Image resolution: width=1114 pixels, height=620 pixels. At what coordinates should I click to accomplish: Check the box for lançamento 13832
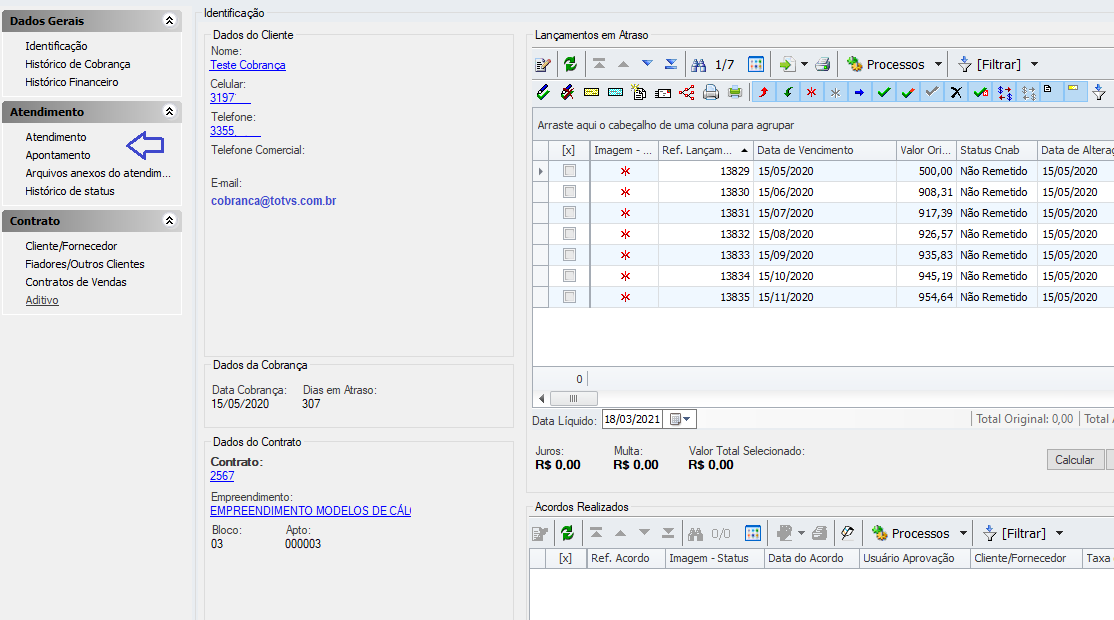(569, 234)
